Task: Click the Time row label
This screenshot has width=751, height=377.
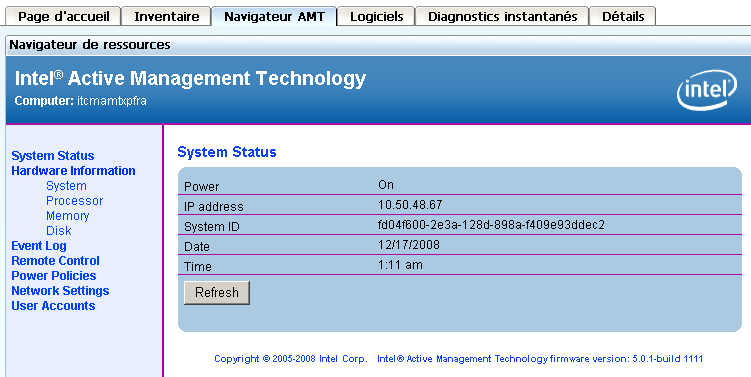Action: [198, 266]
